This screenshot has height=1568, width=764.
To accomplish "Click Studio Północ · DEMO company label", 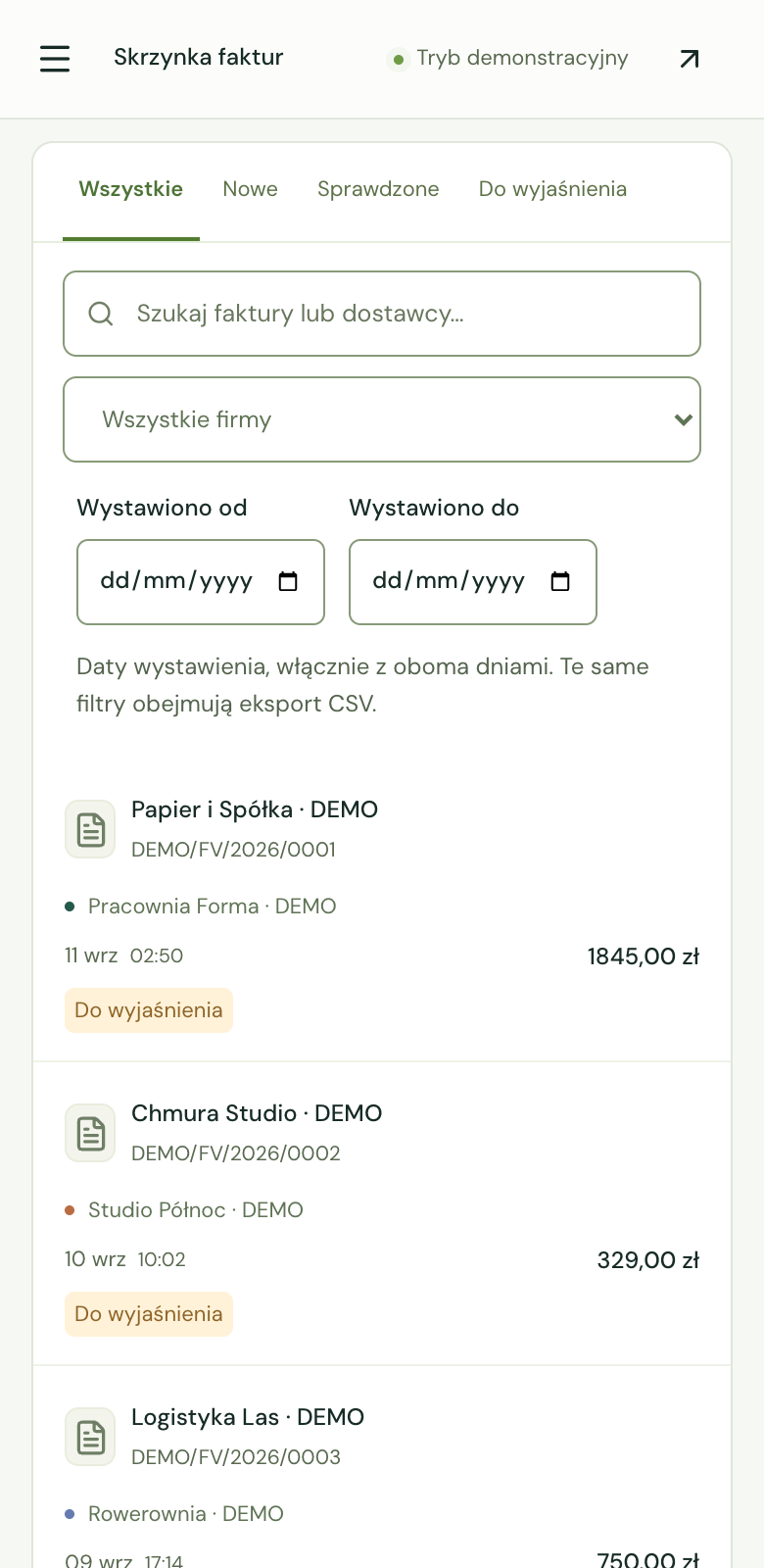I will click(x=196, y=1210).
